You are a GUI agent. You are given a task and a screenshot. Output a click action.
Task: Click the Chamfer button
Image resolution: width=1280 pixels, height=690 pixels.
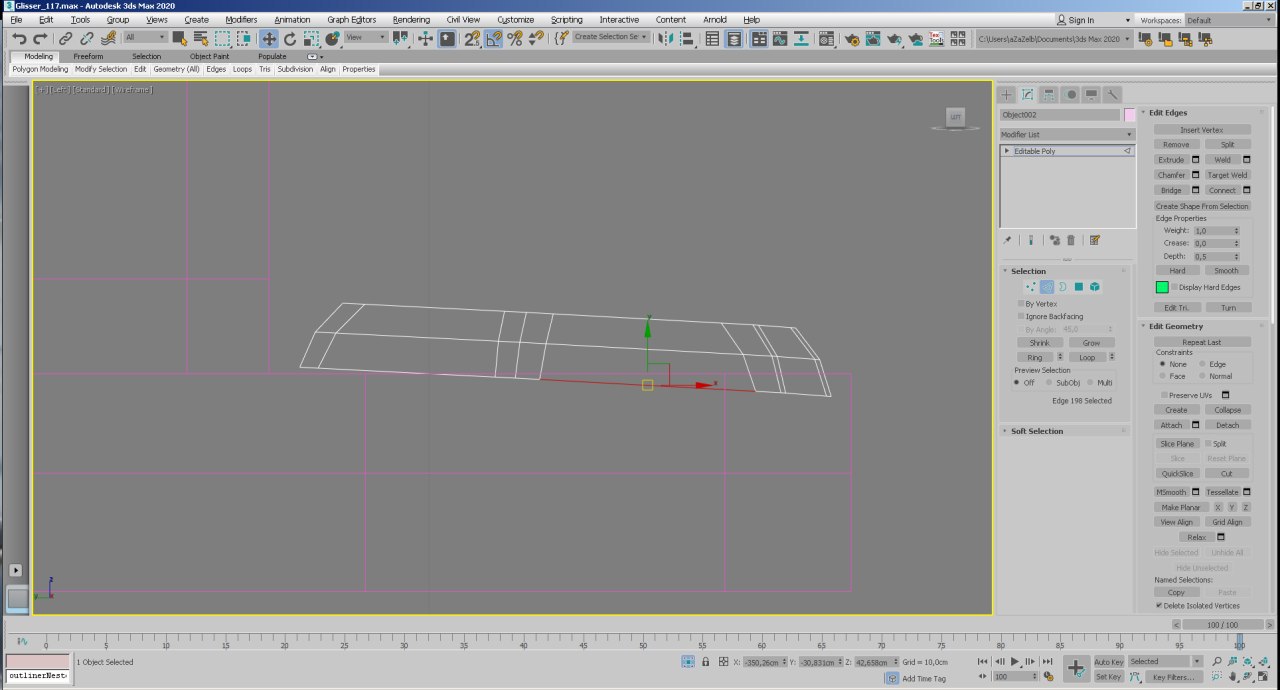1171,175
